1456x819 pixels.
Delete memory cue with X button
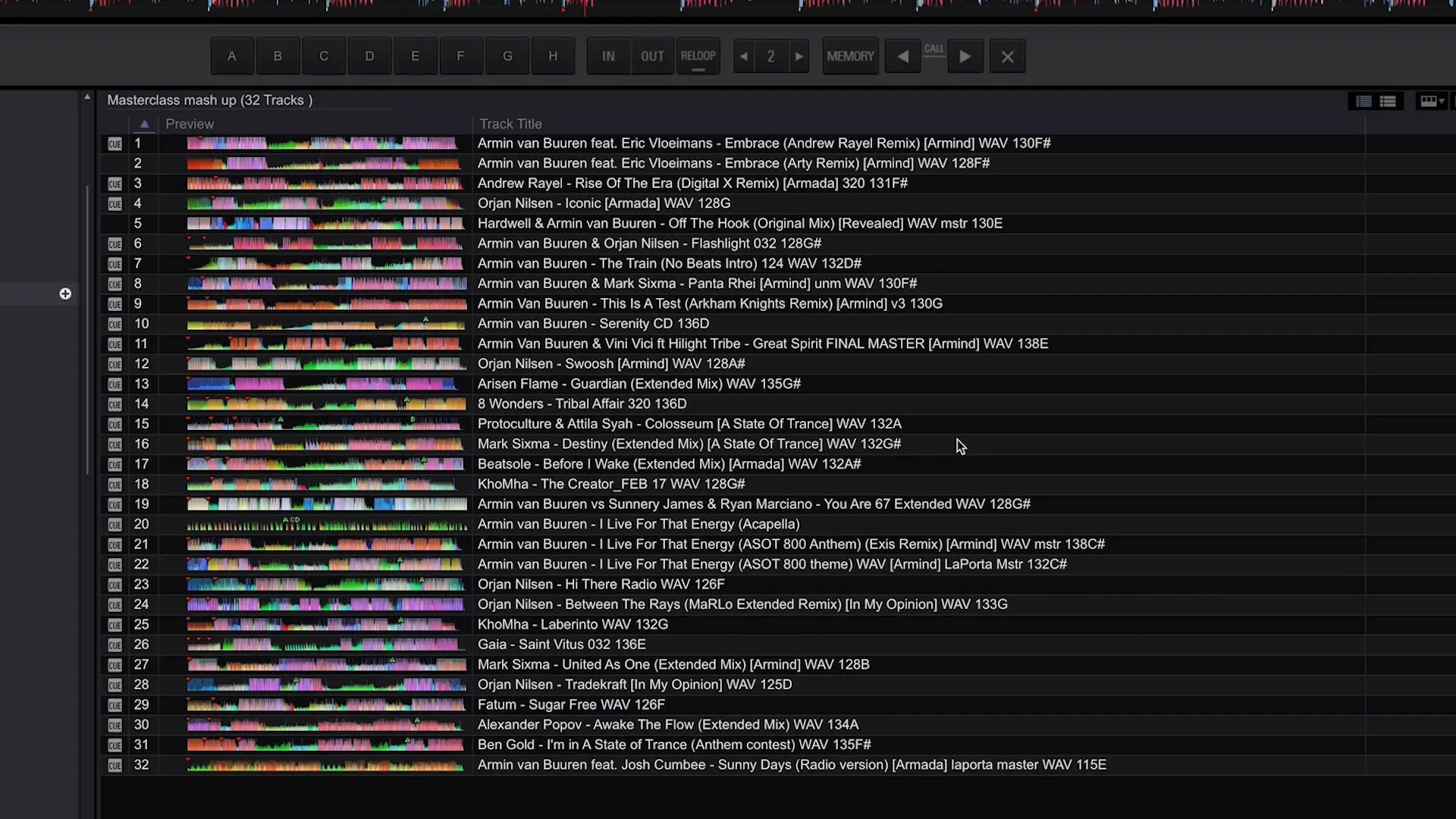[x=1007, y=56]
